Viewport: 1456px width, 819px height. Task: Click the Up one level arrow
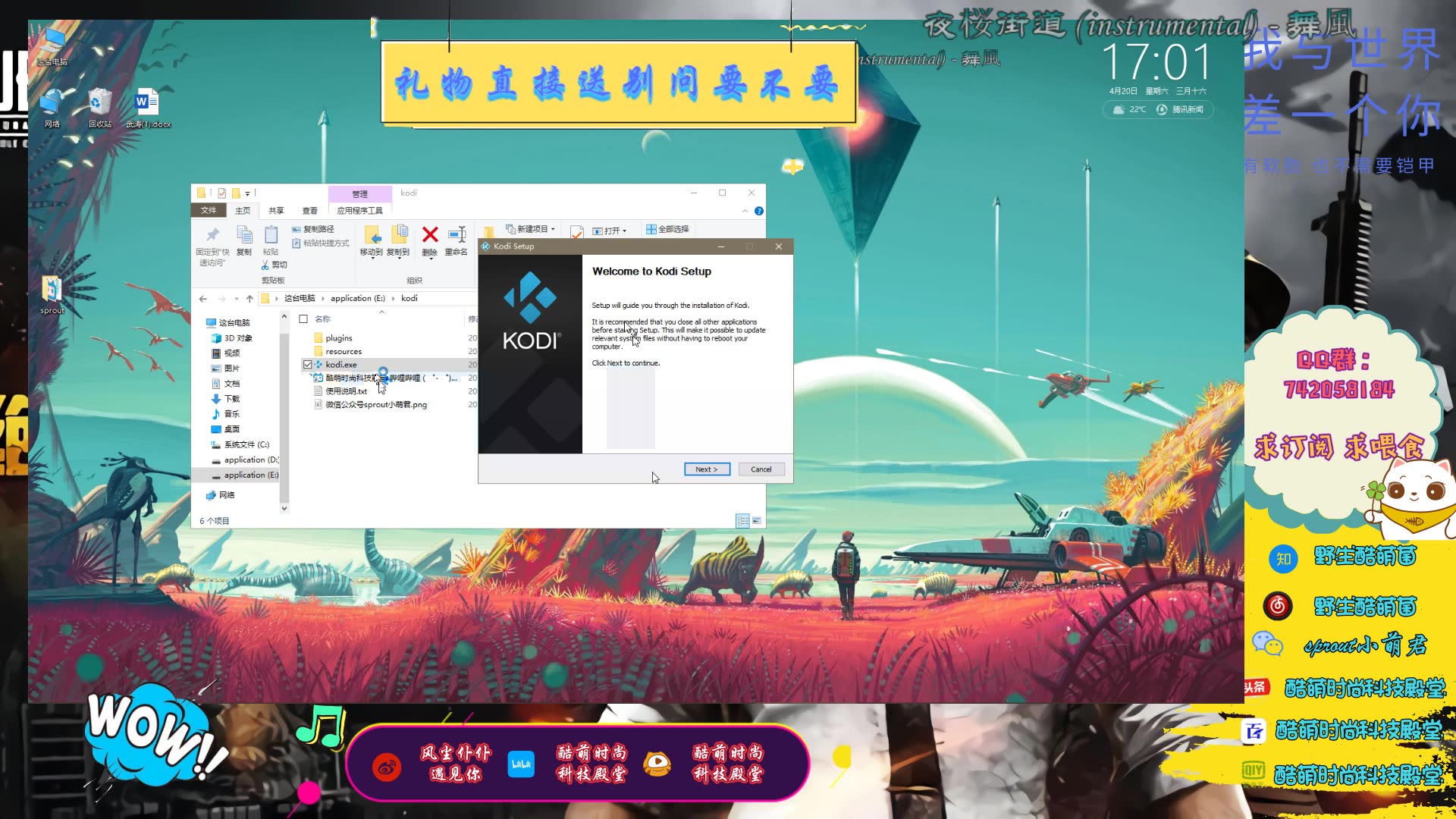click(249, 299)
